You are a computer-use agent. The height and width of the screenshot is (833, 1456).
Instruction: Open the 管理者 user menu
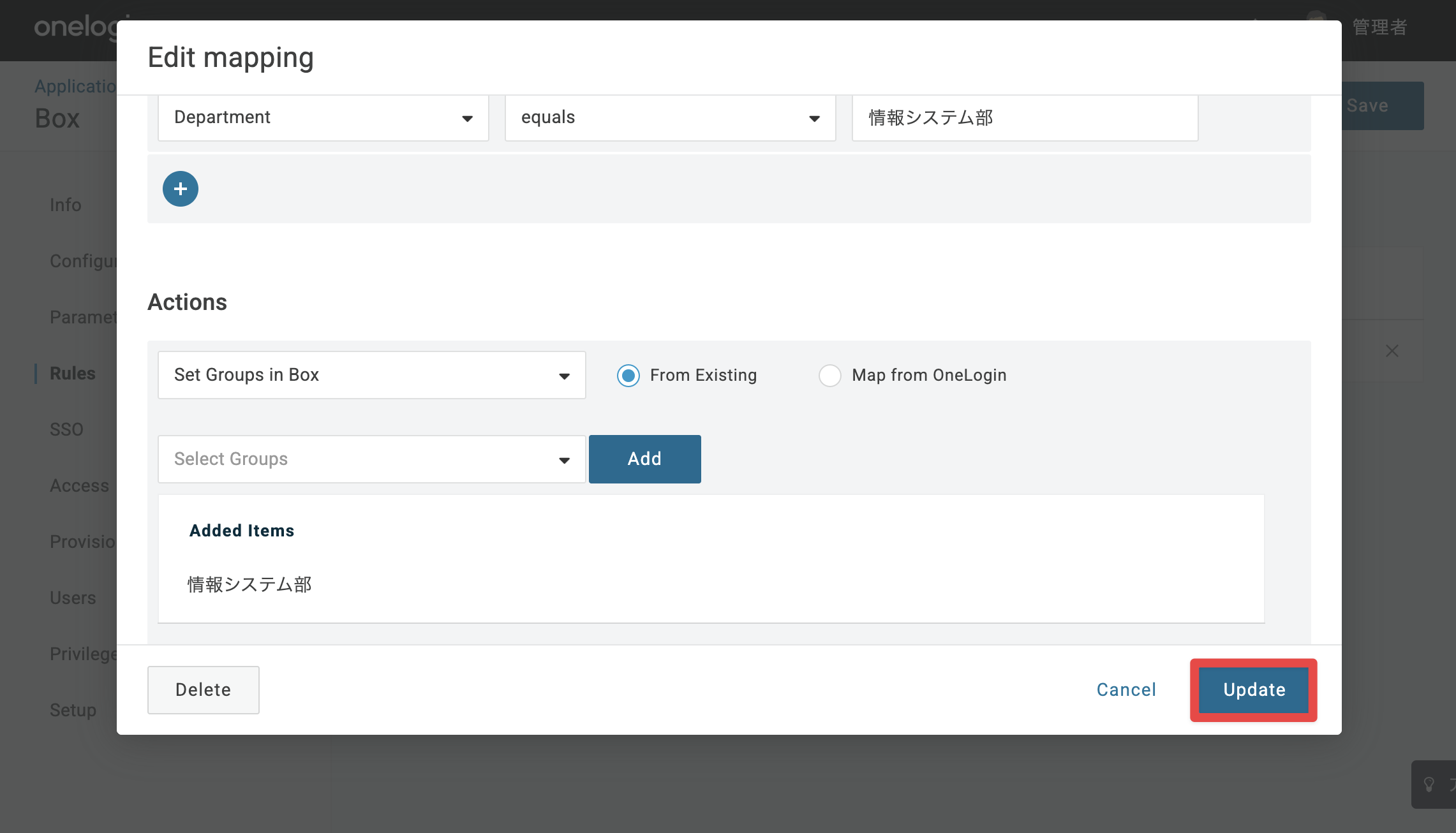[x=1379, y=27]
